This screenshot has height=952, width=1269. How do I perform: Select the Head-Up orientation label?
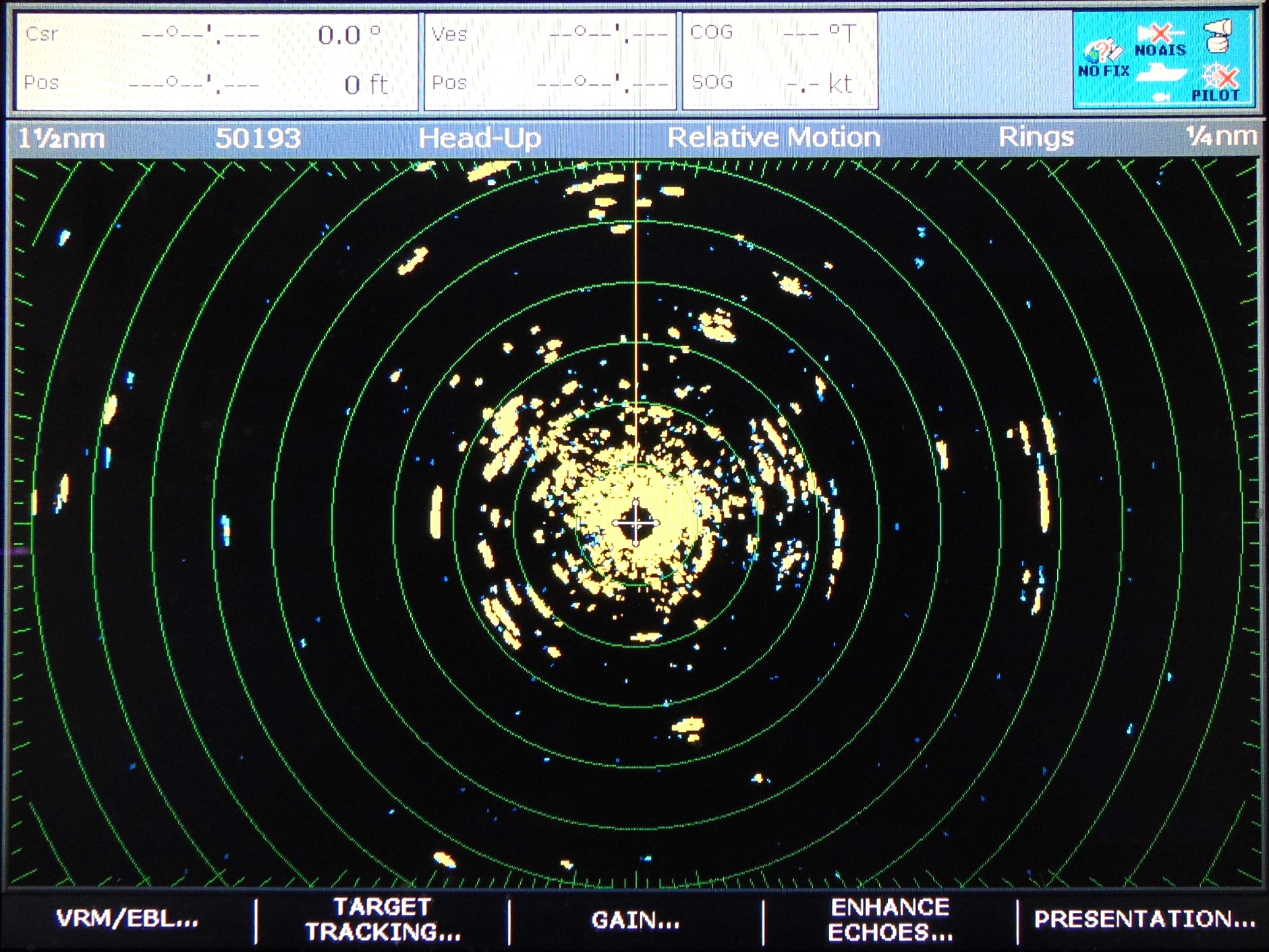480,138
